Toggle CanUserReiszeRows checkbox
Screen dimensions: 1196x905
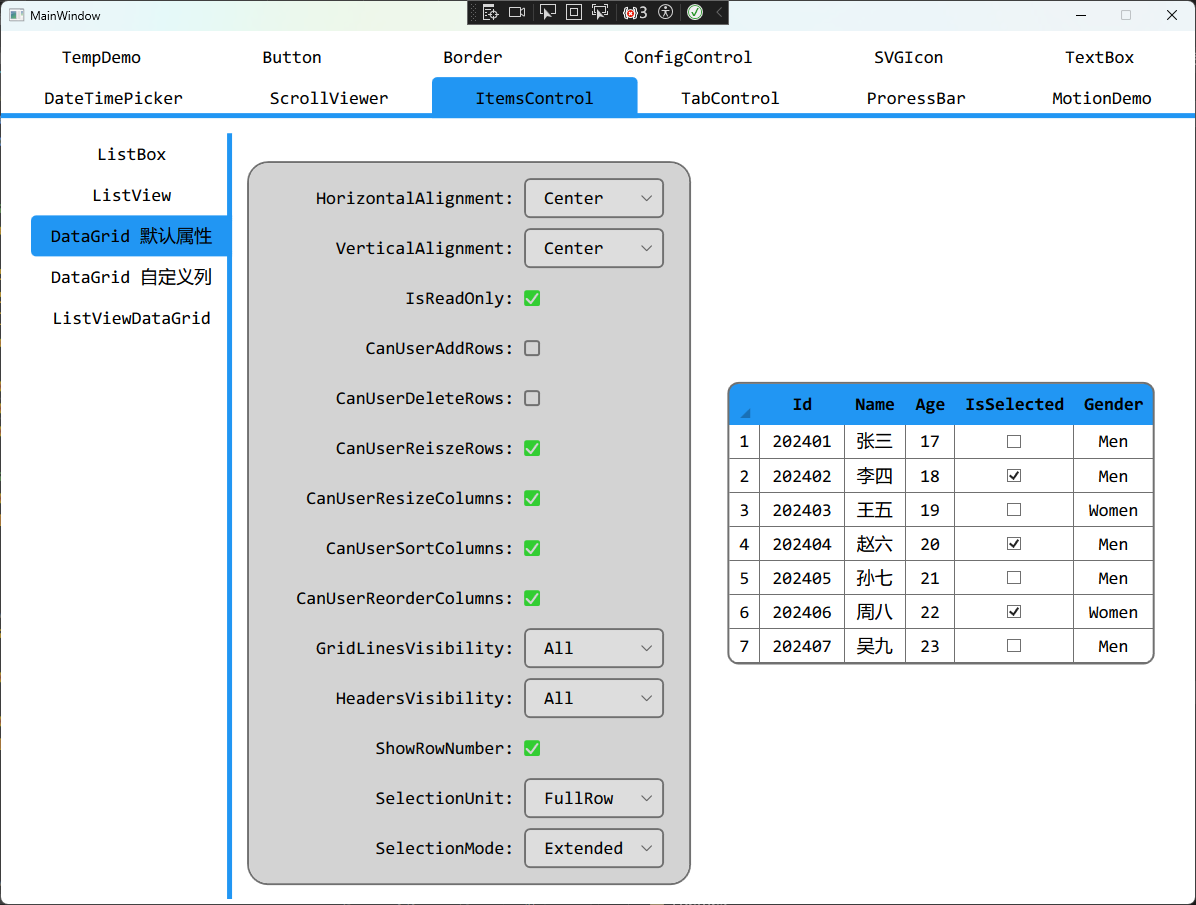pos(532,449)
